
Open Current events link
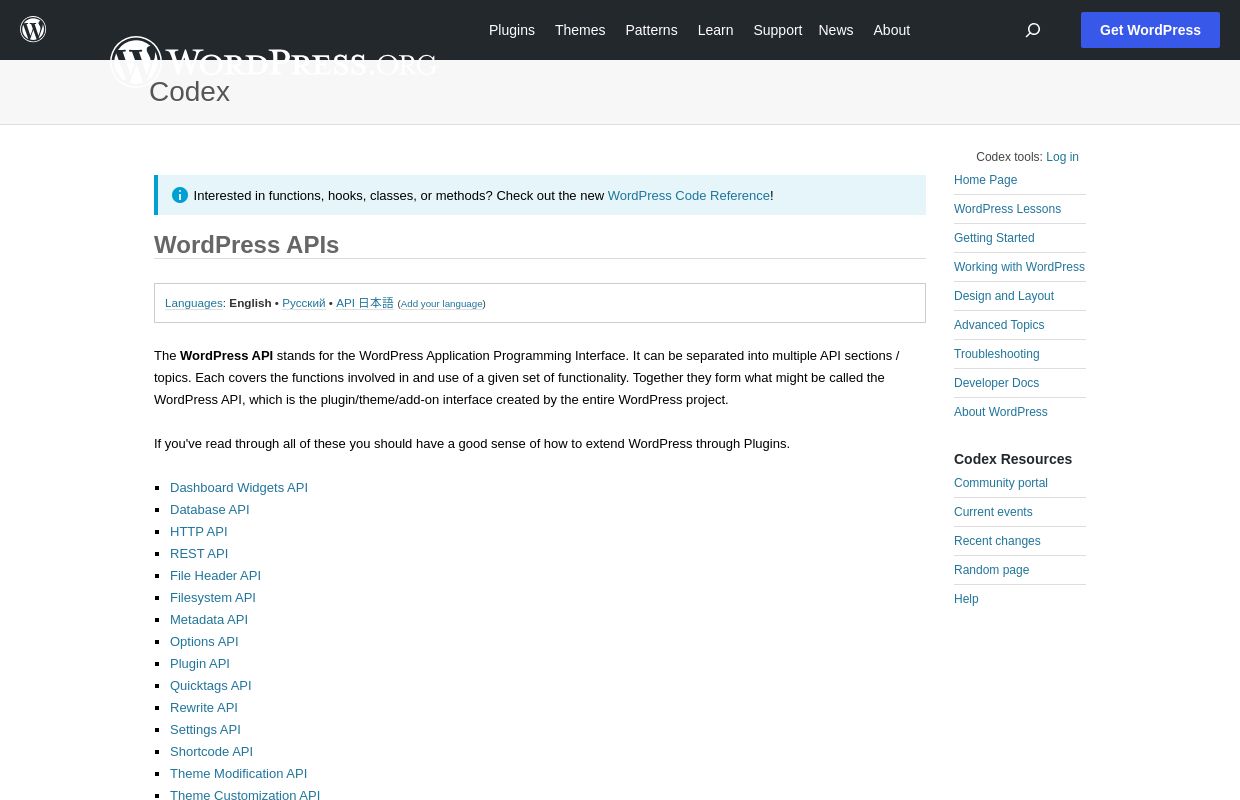pyautogui.click(x=993, y=512)
